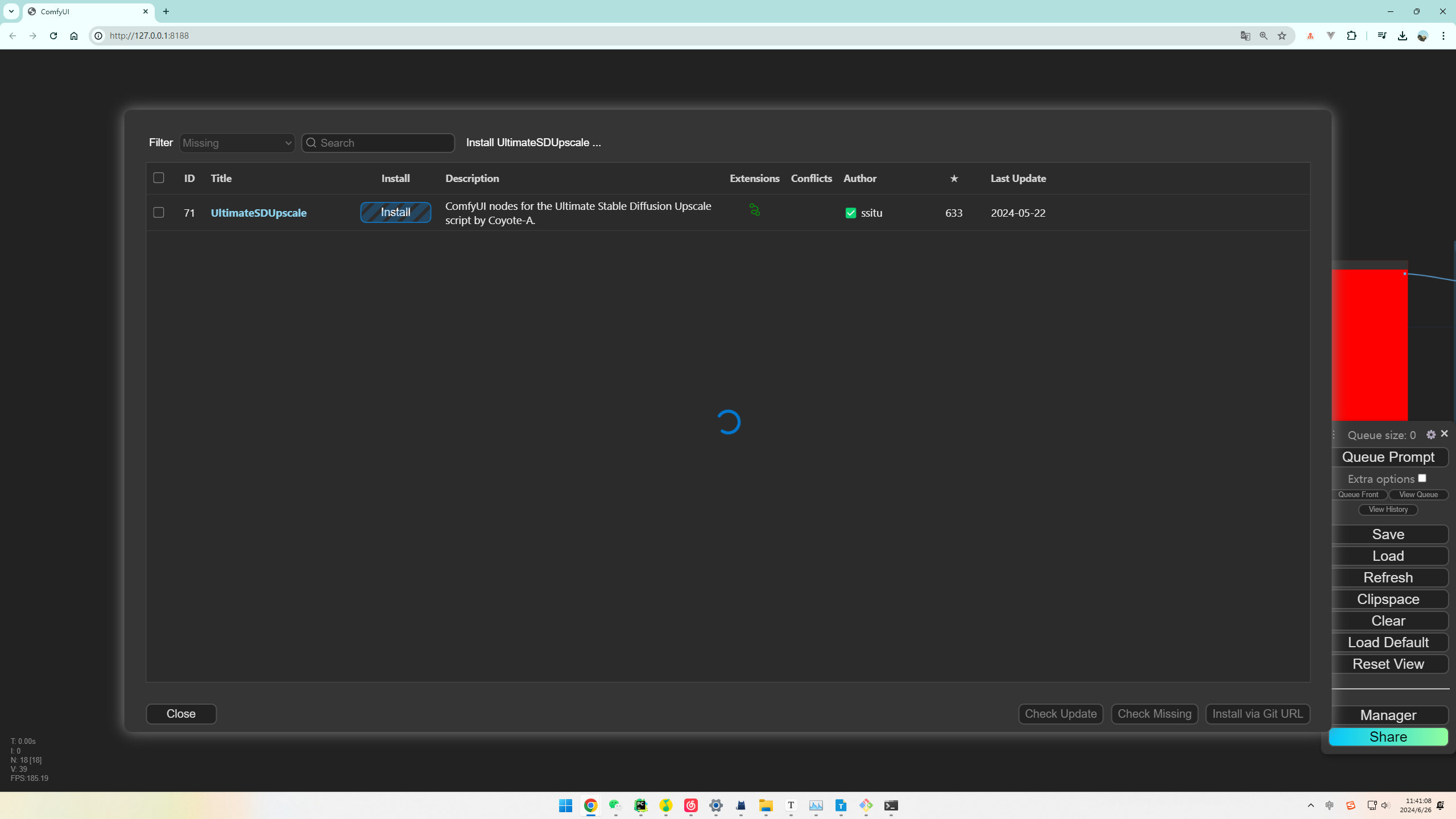Open Chrome from the taskbar
The height and width of the screenshot is (819, 1456).
tap(590, 805)
